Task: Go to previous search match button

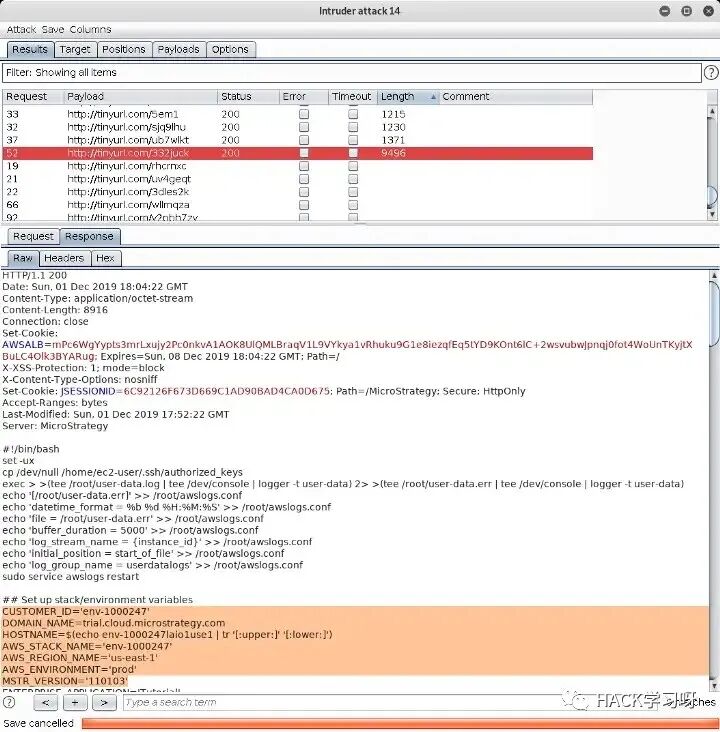Action: 45,702
